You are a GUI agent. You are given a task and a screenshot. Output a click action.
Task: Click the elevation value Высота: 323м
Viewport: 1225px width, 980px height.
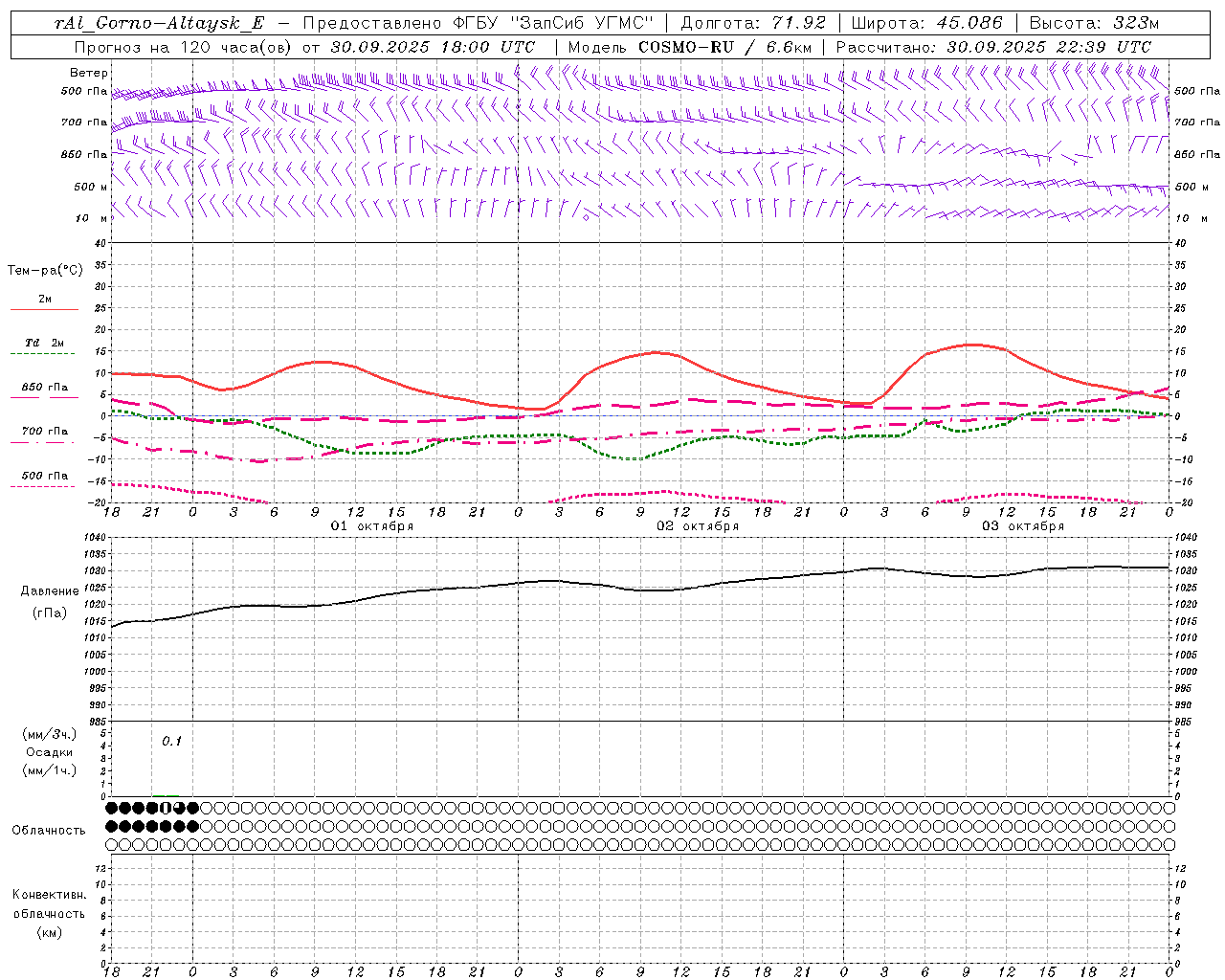click(1094, 23)
